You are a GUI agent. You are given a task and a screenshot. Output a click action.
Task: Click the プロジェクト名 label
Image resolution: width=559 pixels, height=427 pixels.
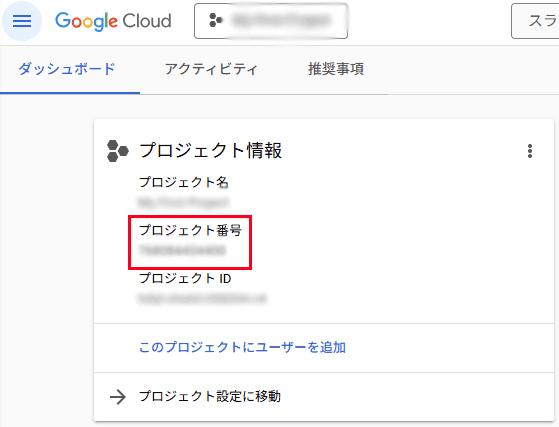pyautogui.click(x=184, y=182)
